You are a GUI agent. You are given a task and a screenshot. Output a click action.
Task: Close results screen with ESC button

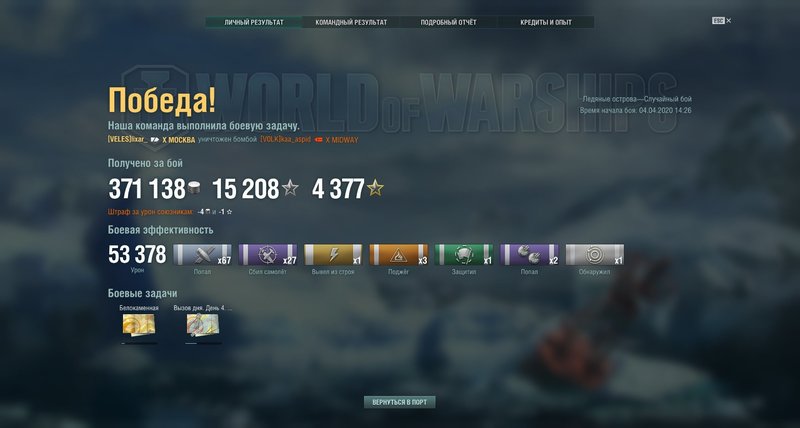721,21
